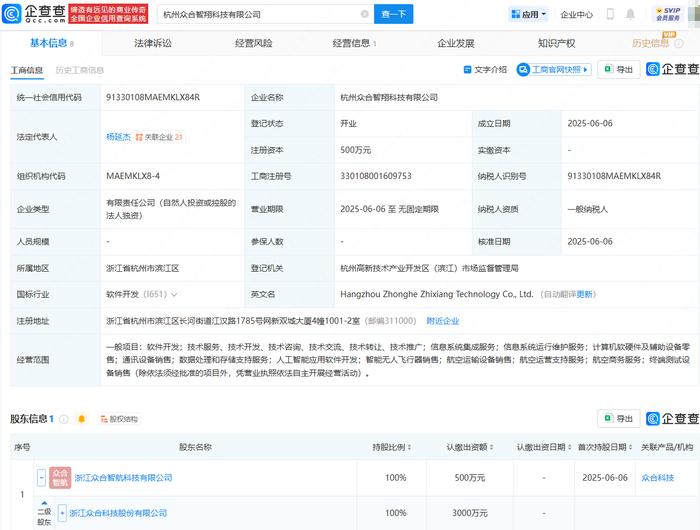Open the mobile phone app icon
Image resolution: width=700 pixels, height=530 pixels.
tap(610, 14)
